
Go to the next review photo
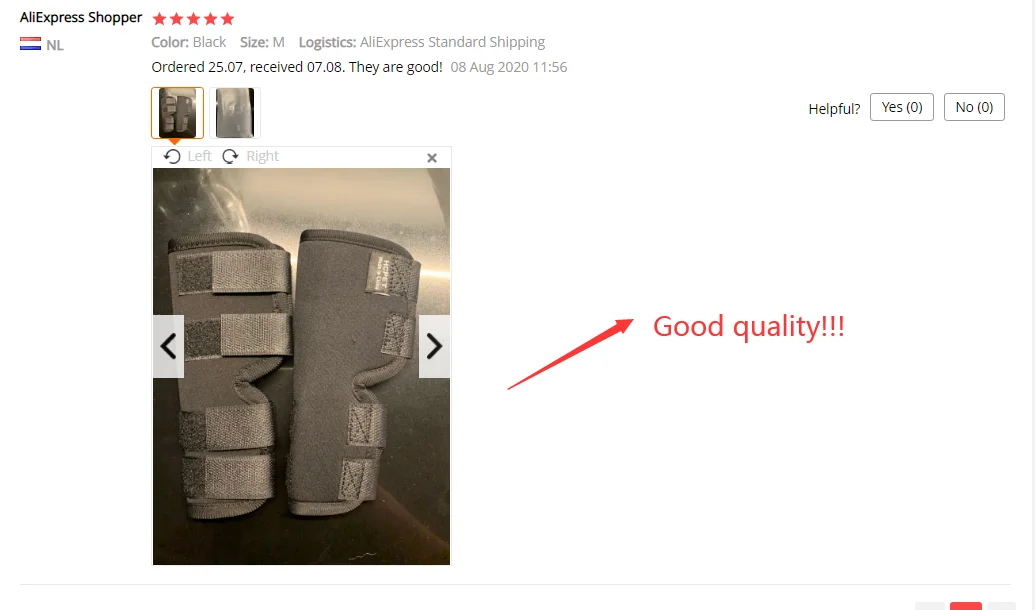tap(434, 346)
